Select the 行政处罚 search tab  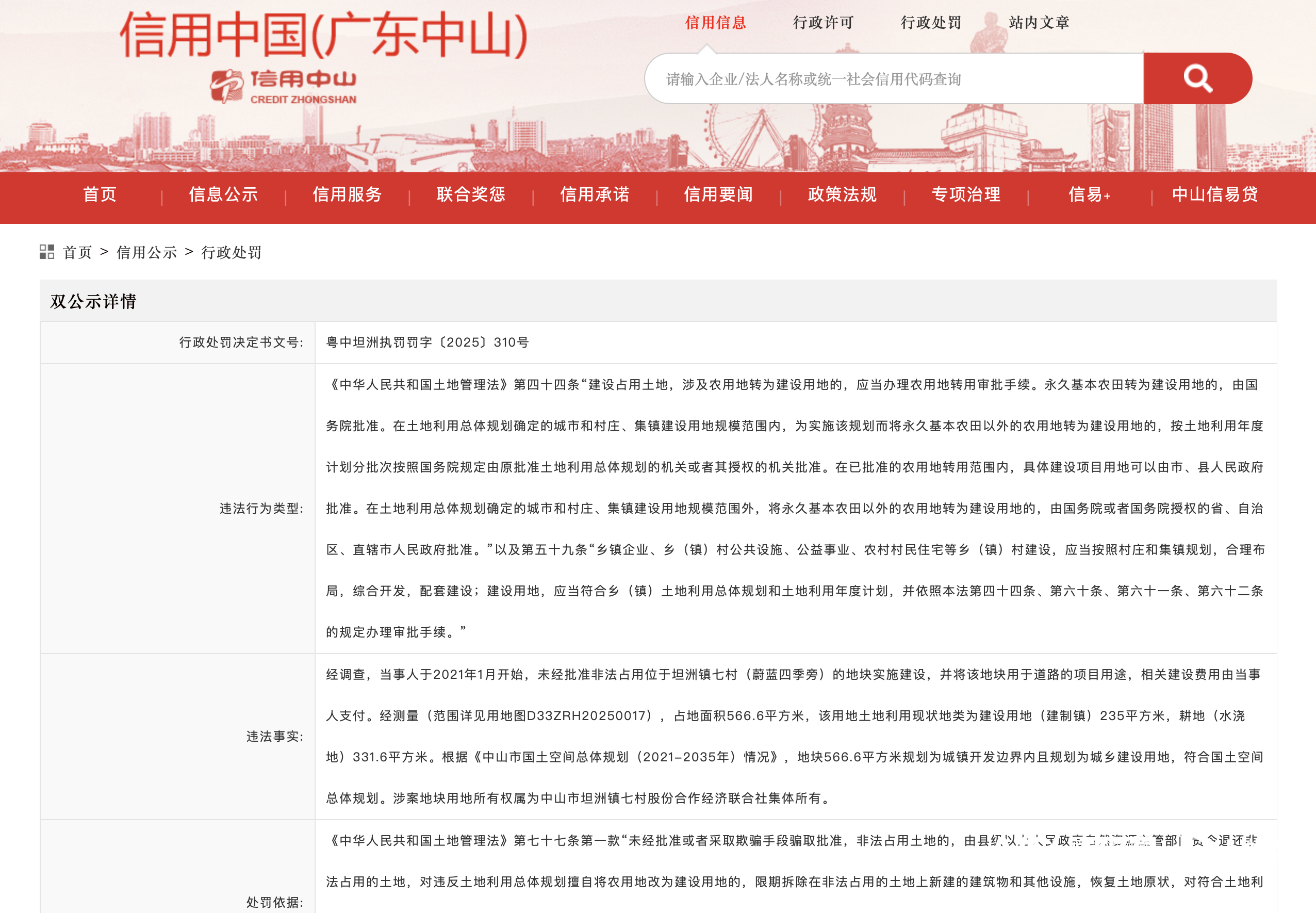point(931,23)
